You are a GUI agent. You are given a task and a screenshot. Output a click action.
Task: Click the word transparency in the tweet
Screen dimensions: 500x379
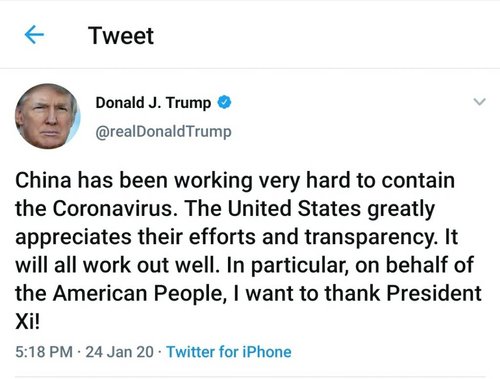coord(370,237)
